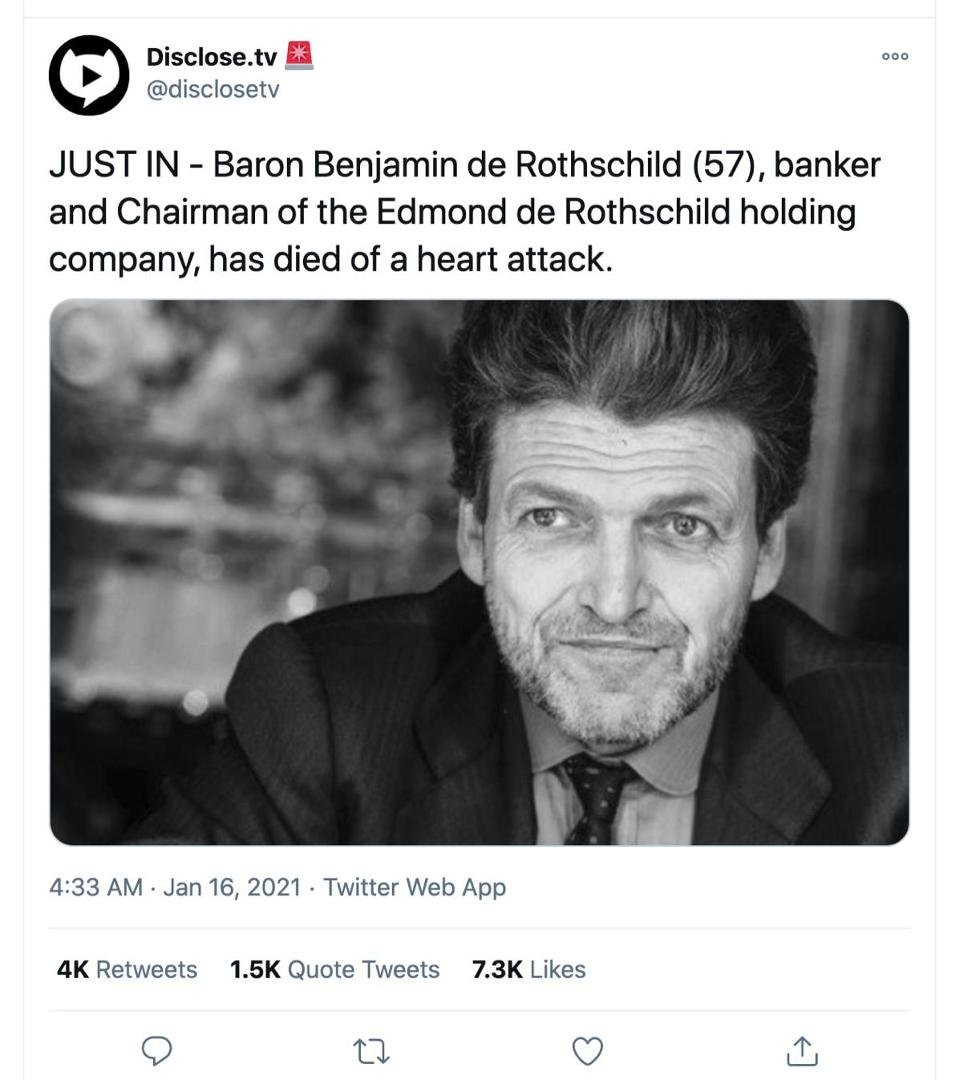Open the share upload icon
This screenshot has height=1080, width=976.
coord(802,1050)
